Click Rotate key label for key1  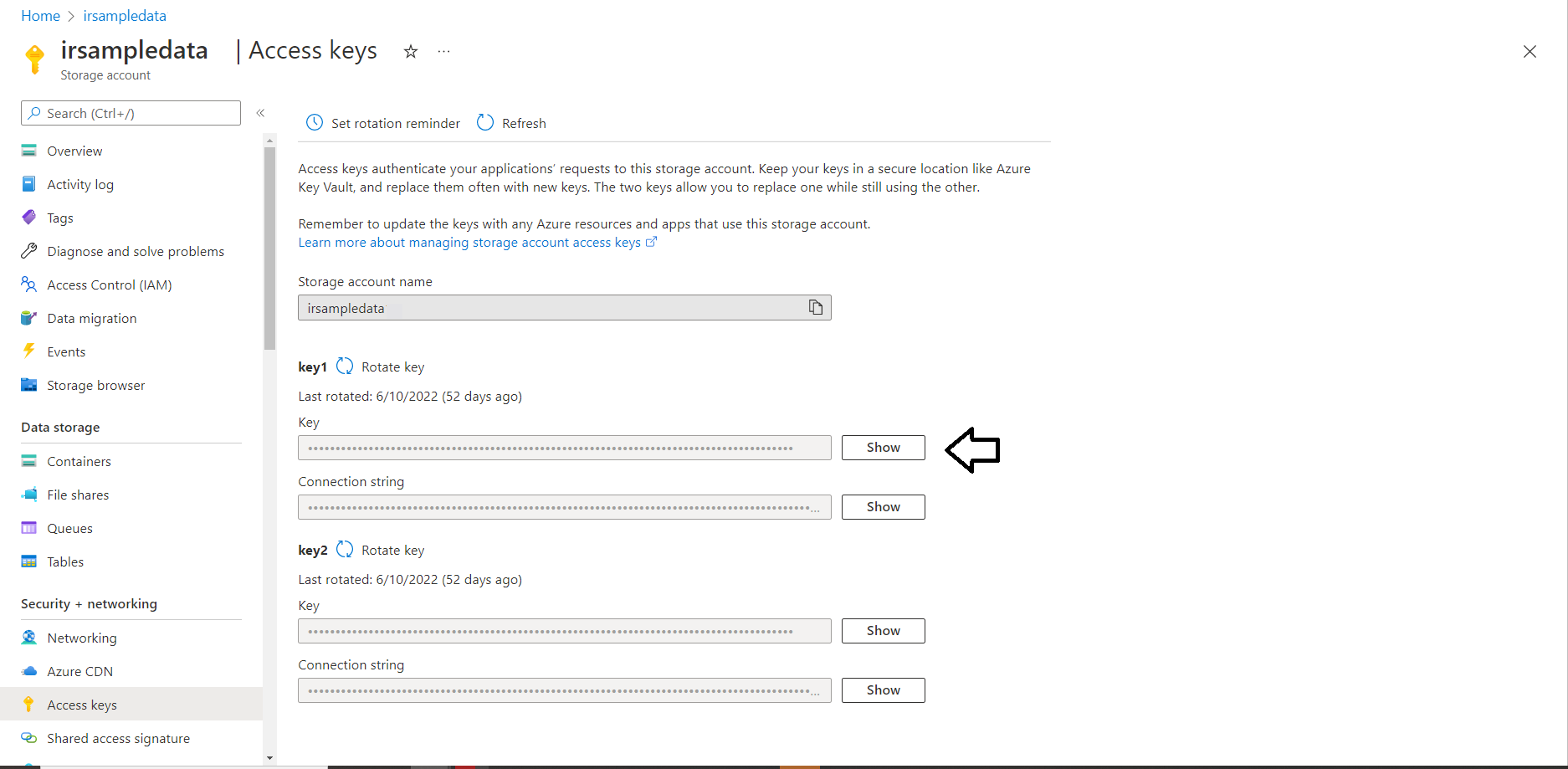(x=393, y=367)
